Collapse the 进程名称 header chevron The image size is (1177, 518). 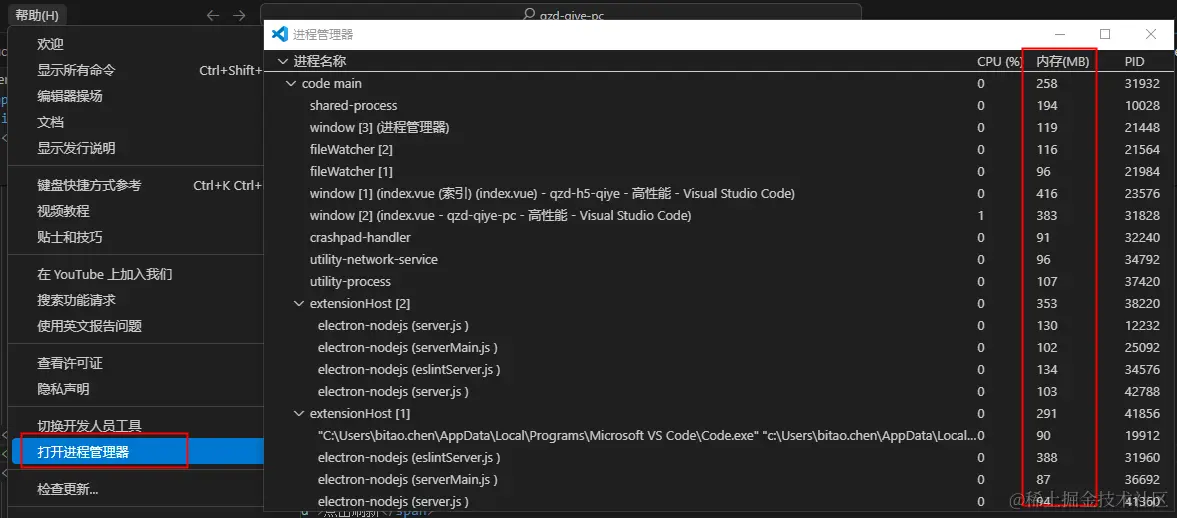(282, 62)
